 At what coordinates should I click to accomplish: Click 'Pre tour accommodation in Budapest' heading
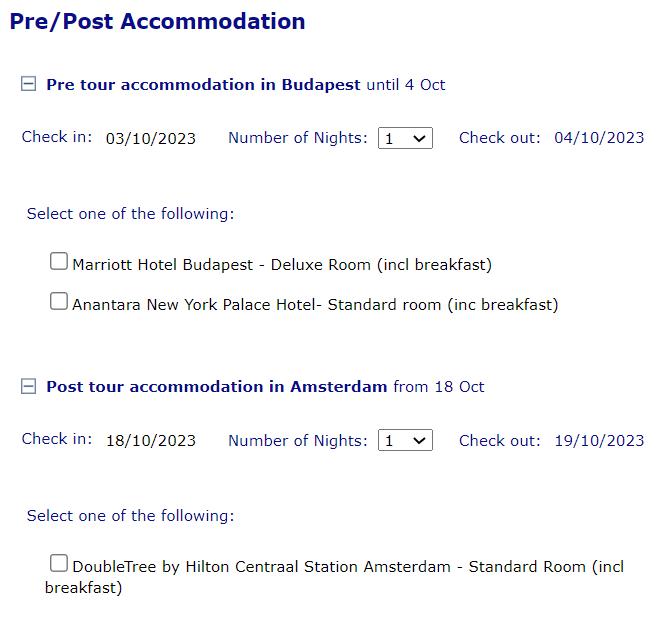203,85
